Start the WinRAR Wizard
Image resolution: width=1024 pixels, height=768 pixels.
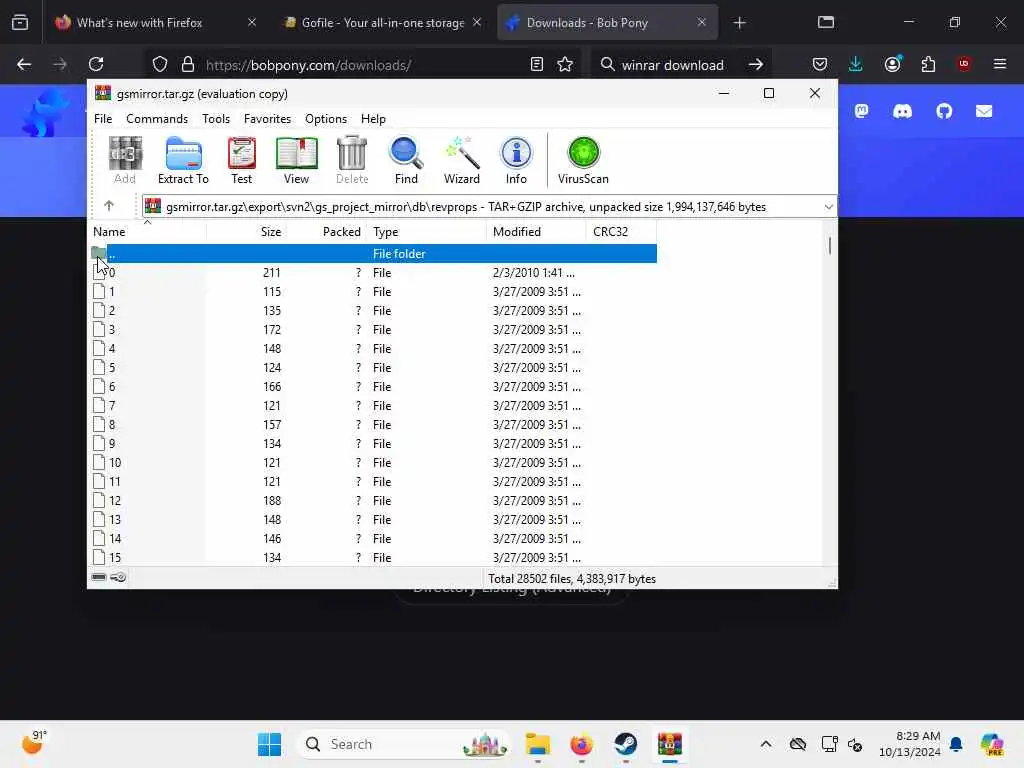[x=462, y=161]
